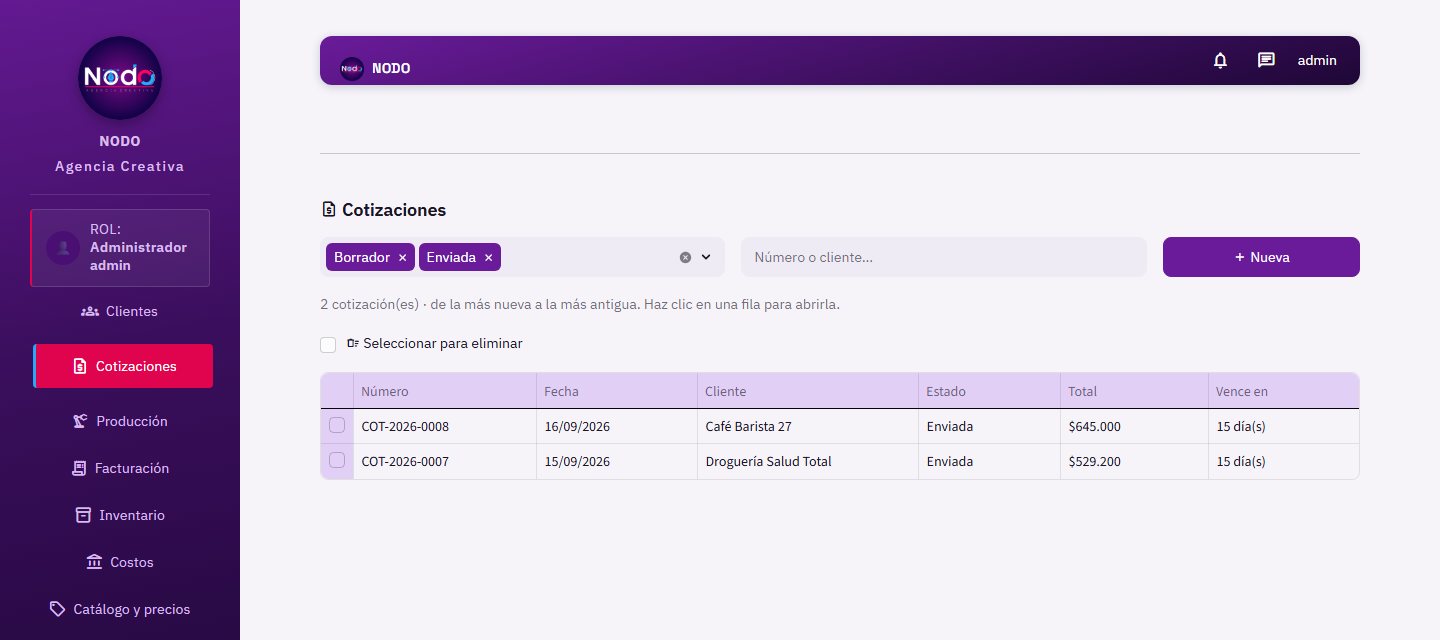This screenshot has width=1440, height=640.
Task: Click the Cotizaciones page heading icon
Action: point(328,210)
